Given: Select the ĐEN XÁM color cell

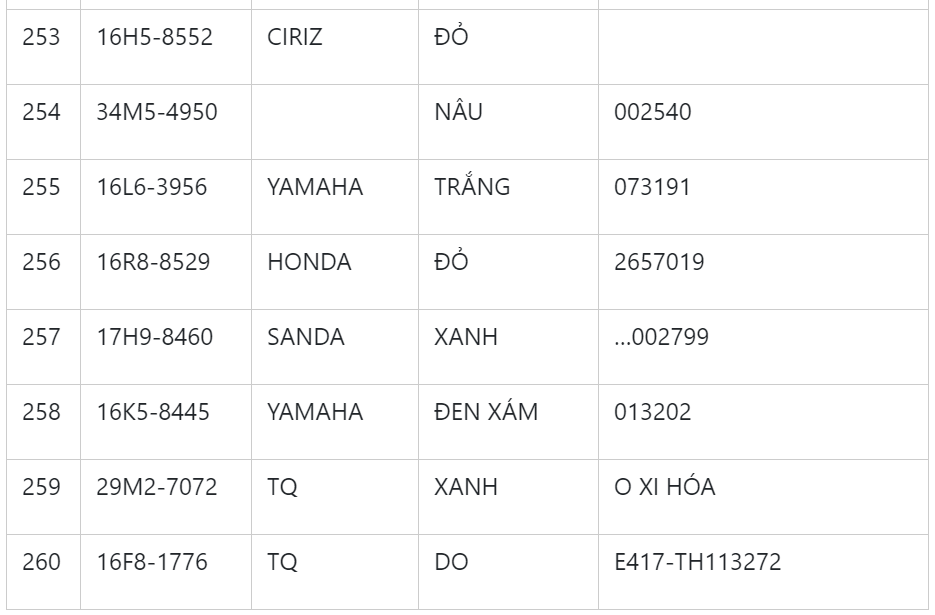Looking at the screenshot, I should [x=486, y=412].
